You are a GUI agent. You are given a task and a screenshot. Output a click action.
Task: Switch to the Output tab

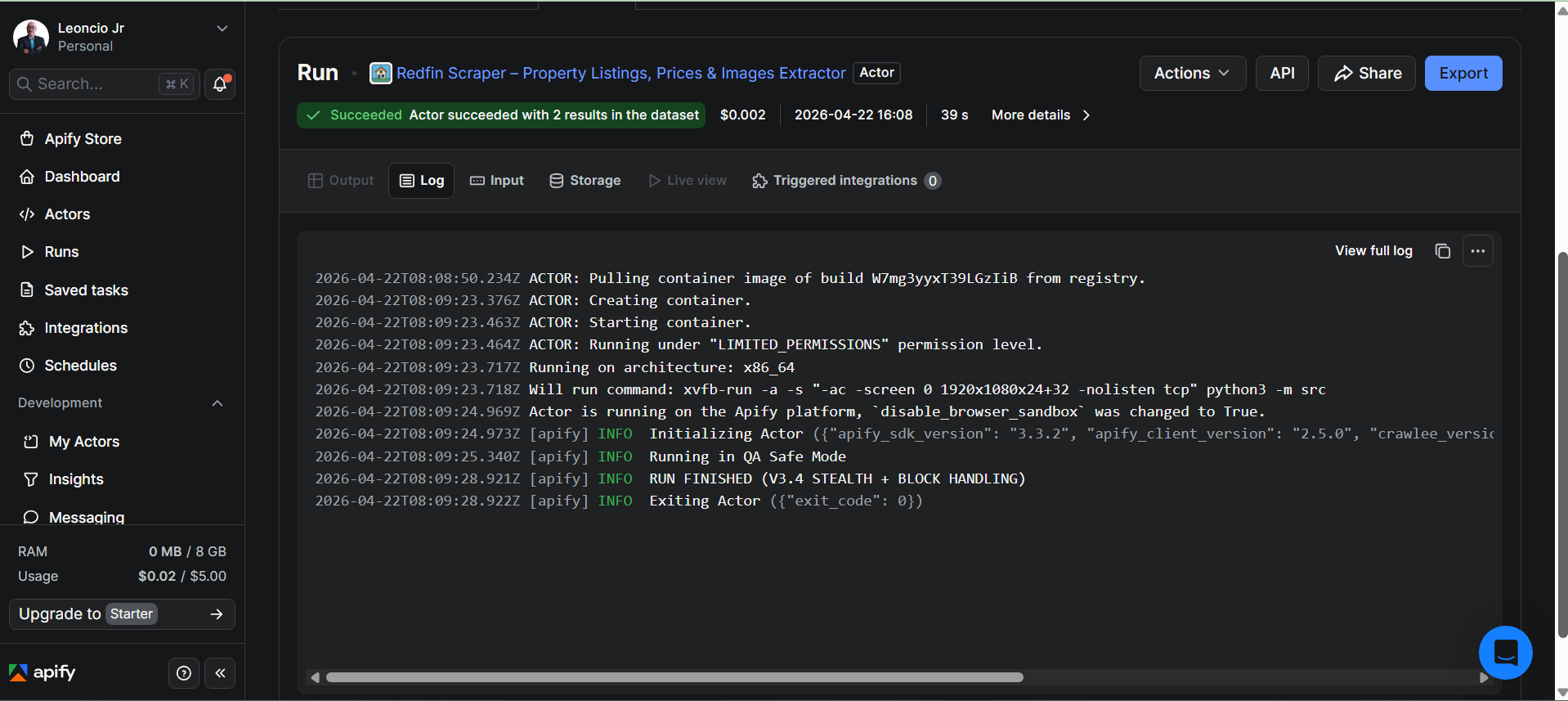pyautogui.click(x=341, y=181)
